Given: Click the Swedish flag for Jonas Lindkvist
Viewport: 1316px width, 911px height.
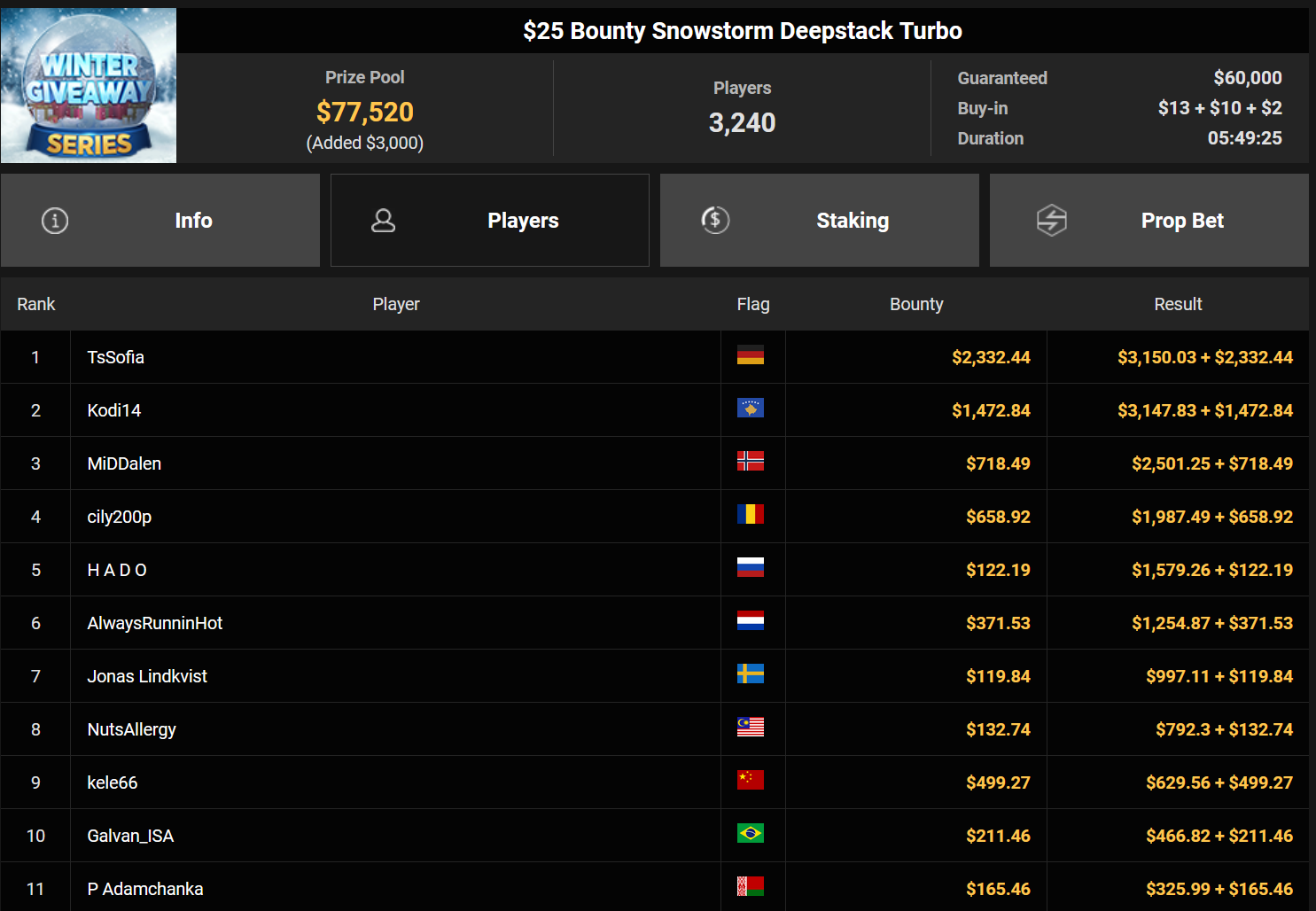Looking at the screenshot, I should point(750,674).
